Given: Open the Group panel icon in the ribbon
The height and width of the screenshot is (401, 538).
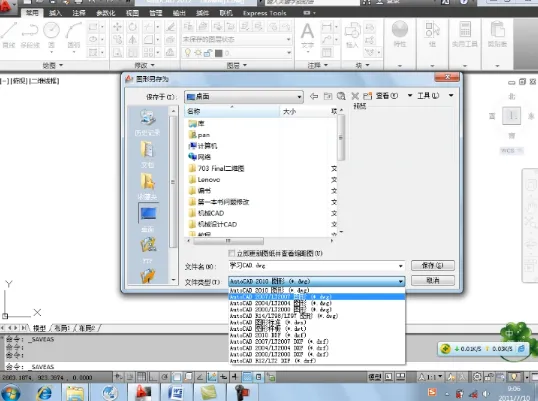Looking at the screenshot, I should [432, 30].
